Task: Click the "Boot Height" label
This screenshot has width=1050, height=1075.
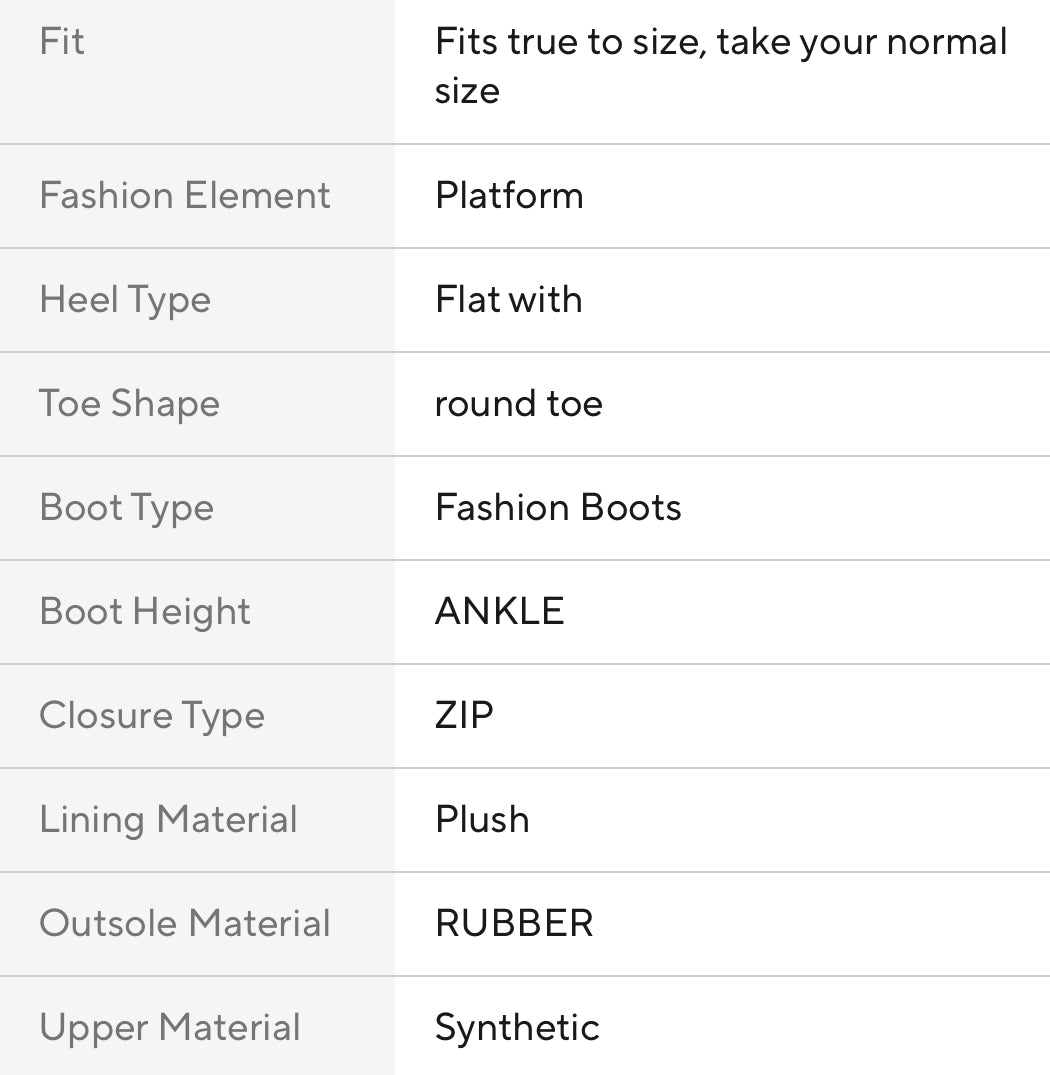Action: pyautogui.click(x=145, y=611)
